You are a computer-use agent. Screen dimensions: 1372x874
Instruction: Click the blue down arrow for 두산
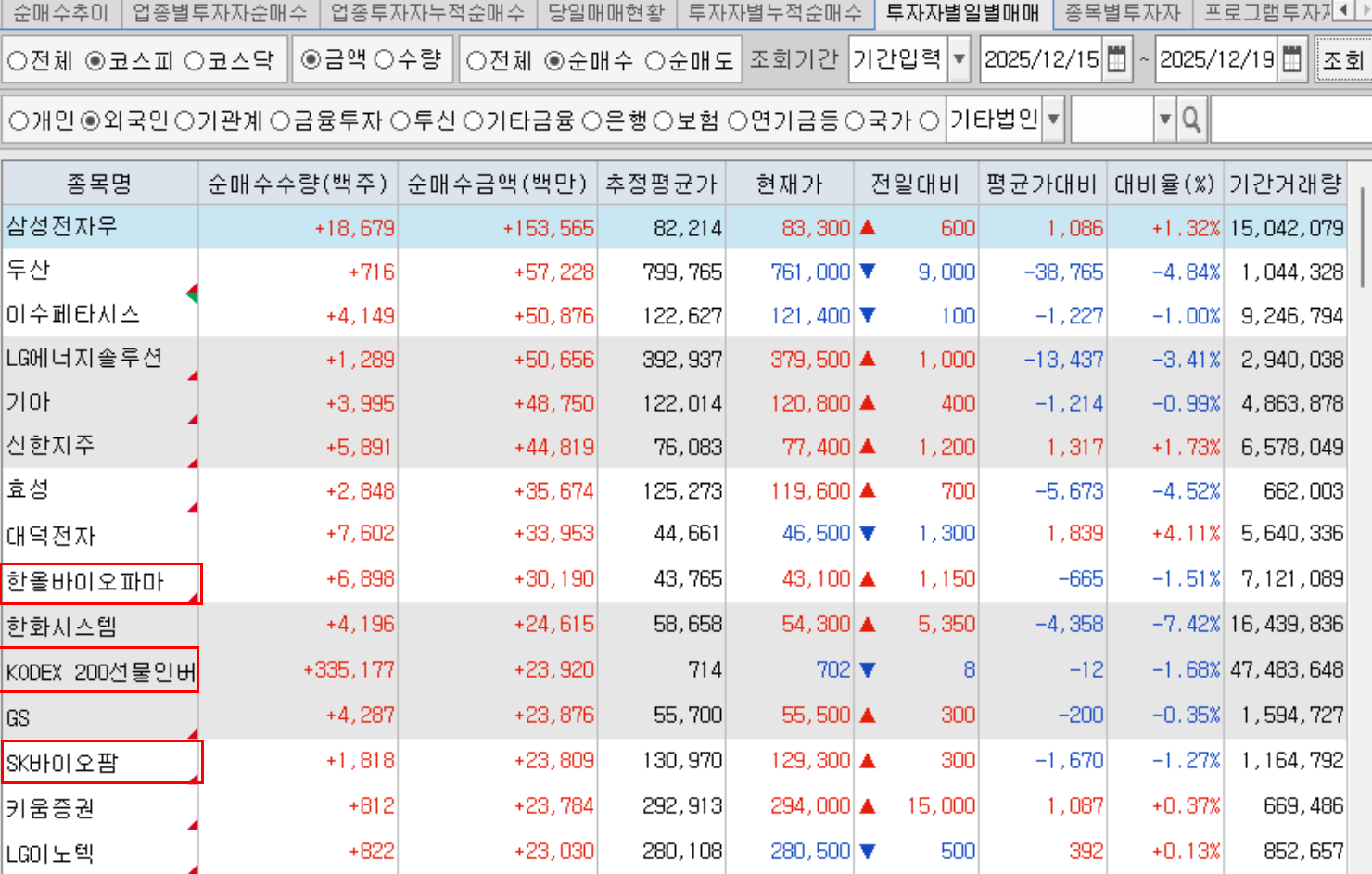(x=868, y=272)
